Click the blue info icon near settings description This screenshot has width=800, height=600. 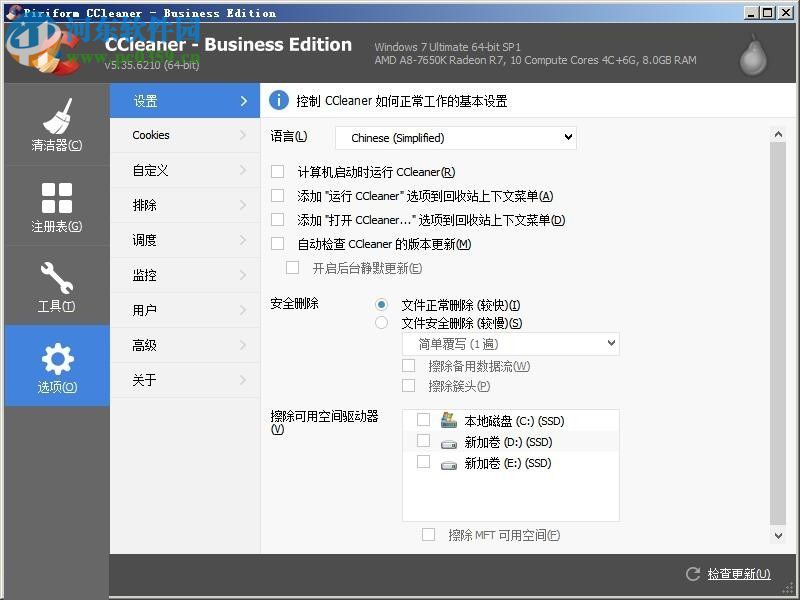pyautogui.click(x=278, y=100)
